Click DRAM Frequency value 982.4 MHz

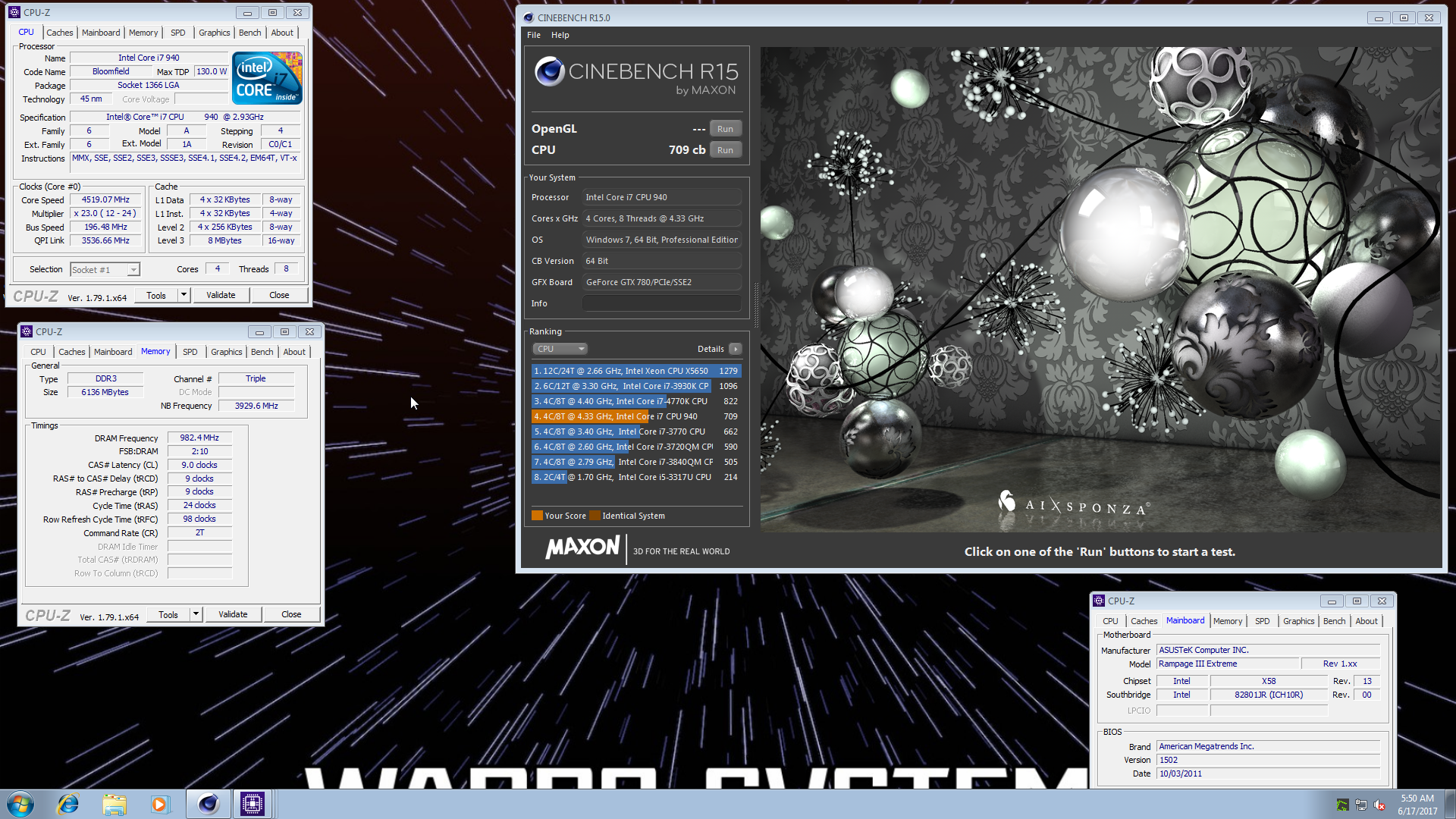point(199,438)
